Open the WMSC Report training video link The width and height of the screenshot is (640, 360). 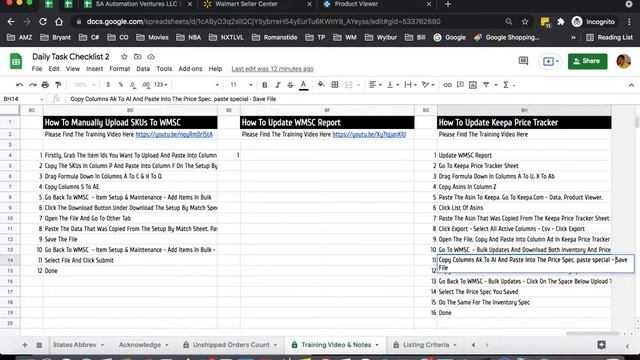tap(369, 134)
